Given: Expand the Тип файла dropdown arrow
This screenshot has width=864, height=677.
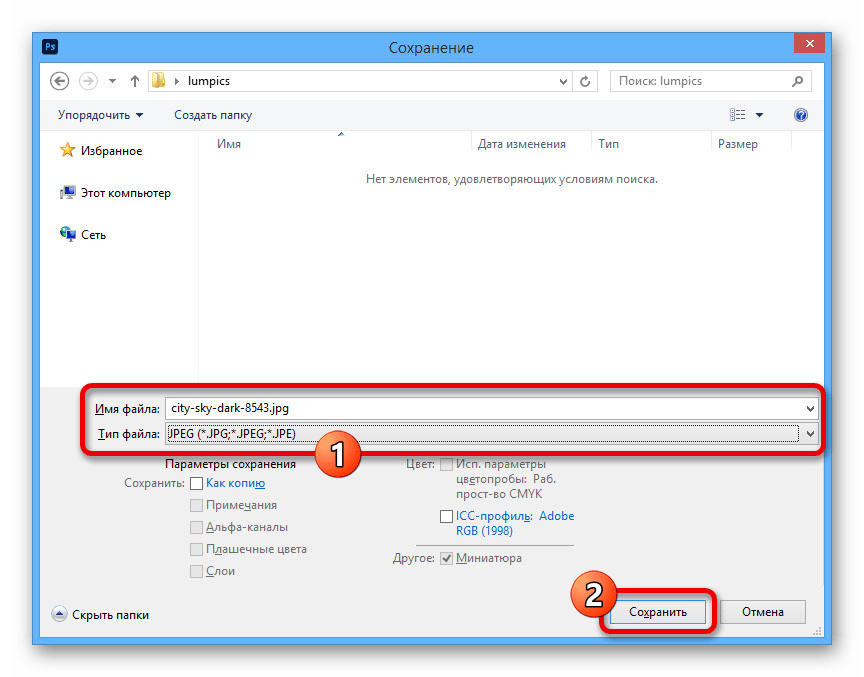Looking at the screenshot, I should click(x=810, y=434).
